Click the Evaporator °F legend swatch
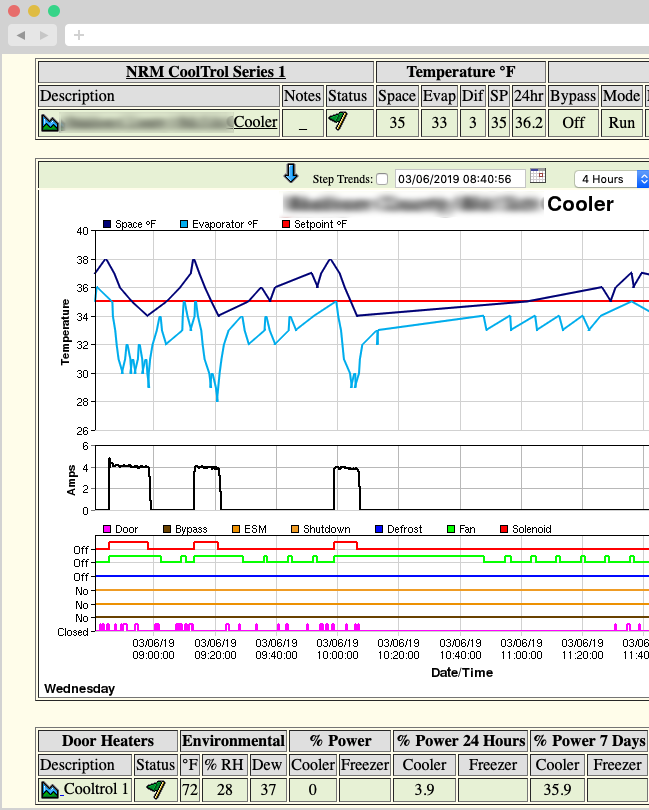 [184, 224]
